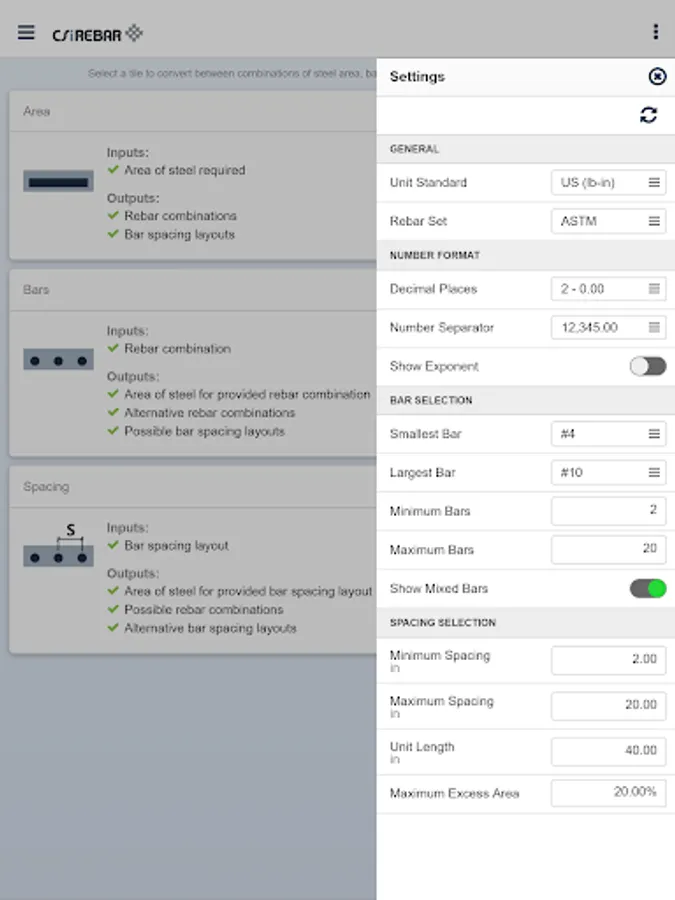Viewport: 675px width, 900px height.
Task: Open the hamburger navigation menu
Action: [x=26, y=32]
